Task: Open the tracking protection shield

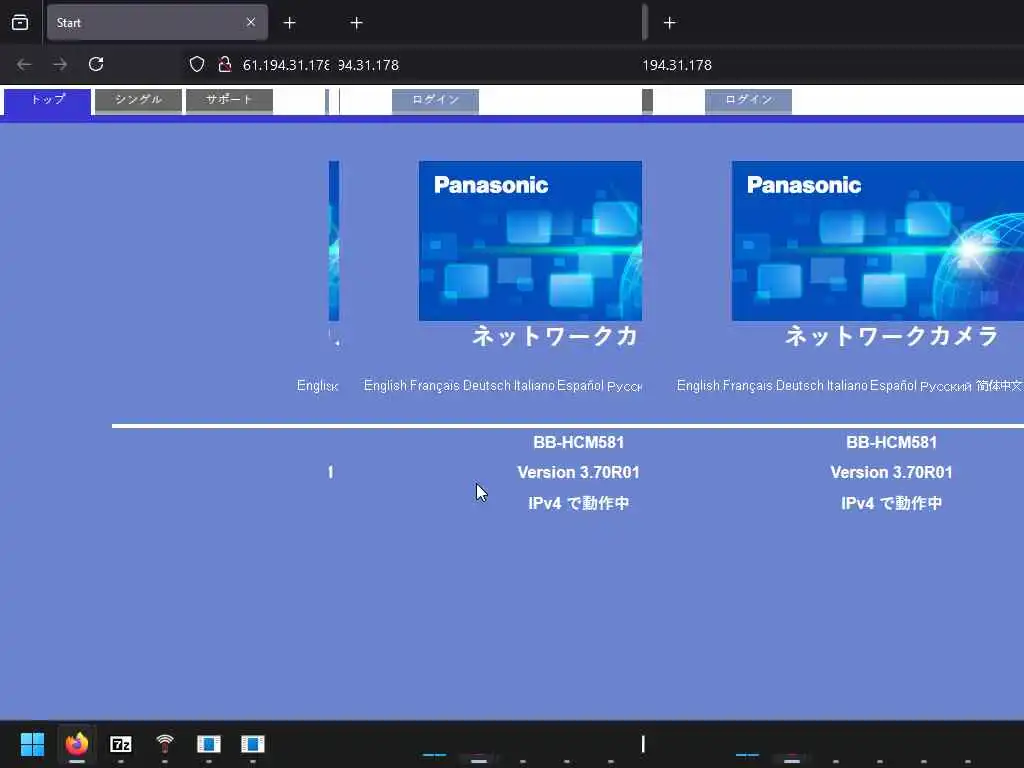Action: (x=197, y=65)
